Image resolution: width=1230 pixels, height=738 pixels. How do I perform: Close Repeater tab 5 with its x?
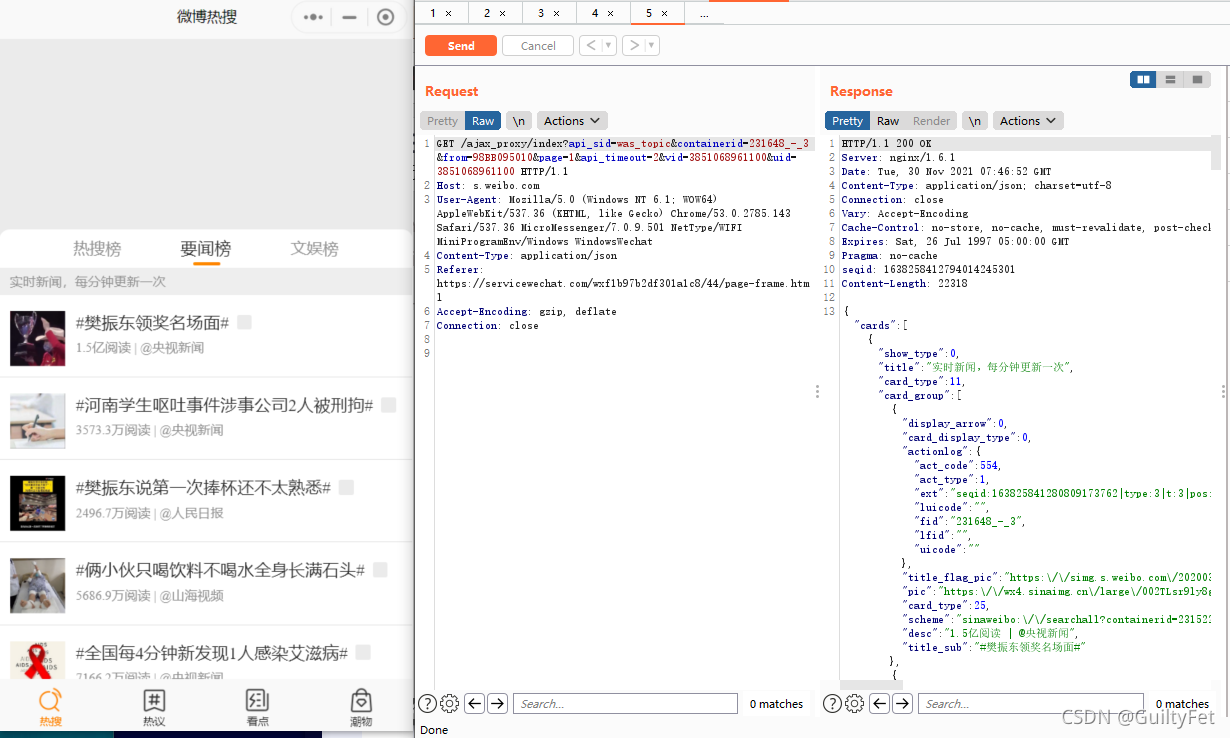tap(664, 13)
